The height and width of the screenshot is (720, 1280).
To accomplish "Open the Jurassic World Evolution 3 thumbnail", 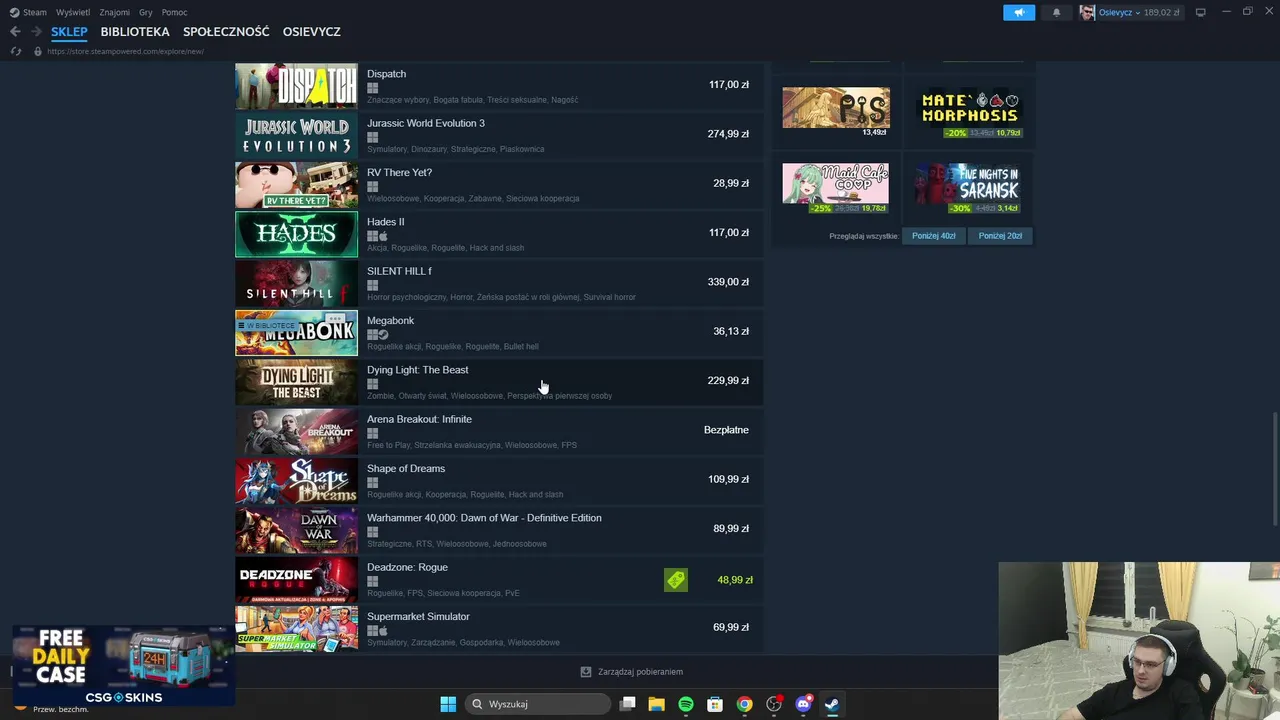I will [x=296, y=135].
